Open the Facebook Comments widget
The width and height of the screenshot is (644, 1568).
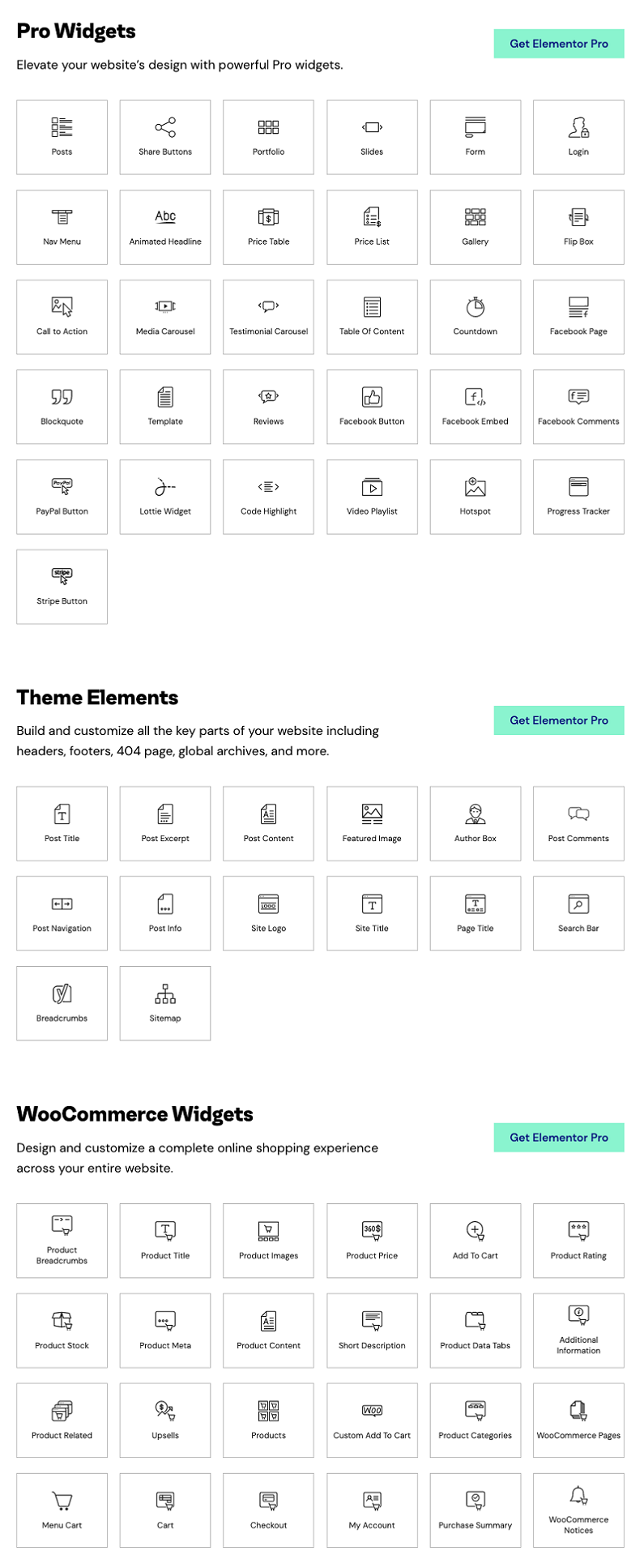coord(578,407)
